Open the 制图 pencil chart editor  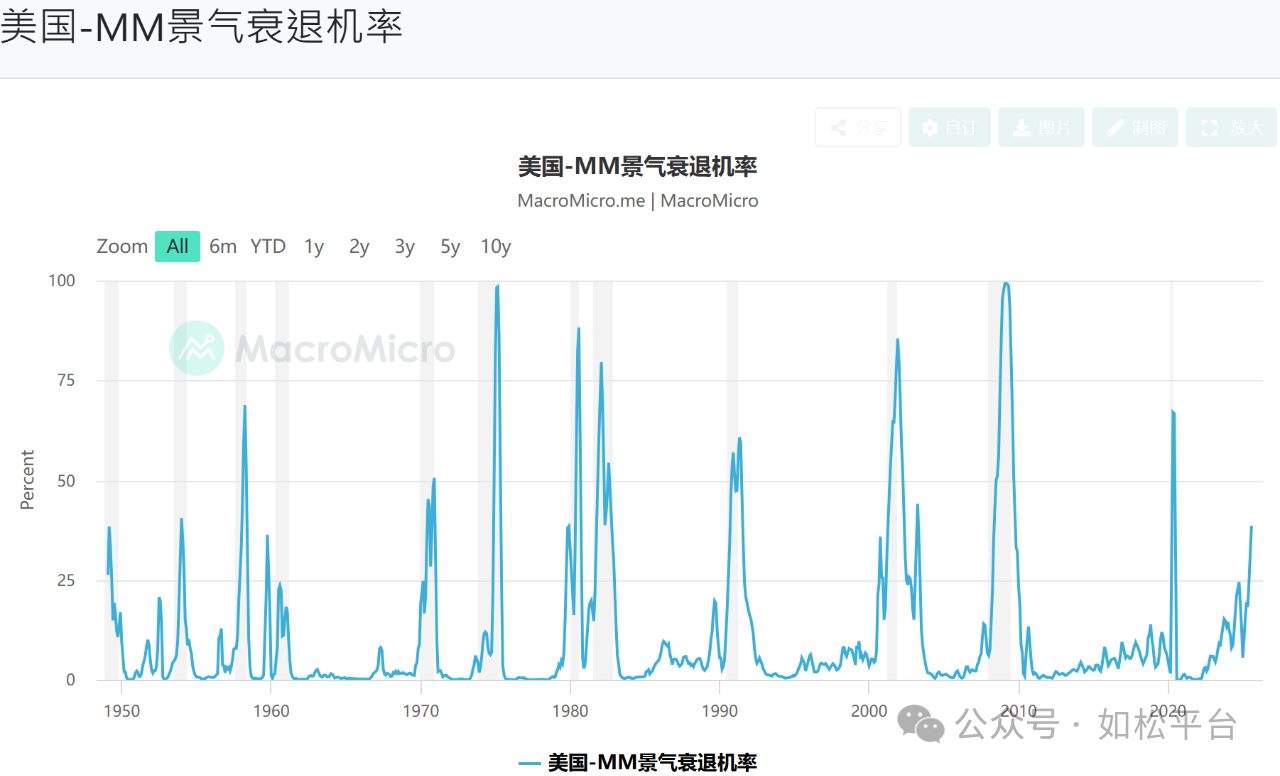point(1135,127)
